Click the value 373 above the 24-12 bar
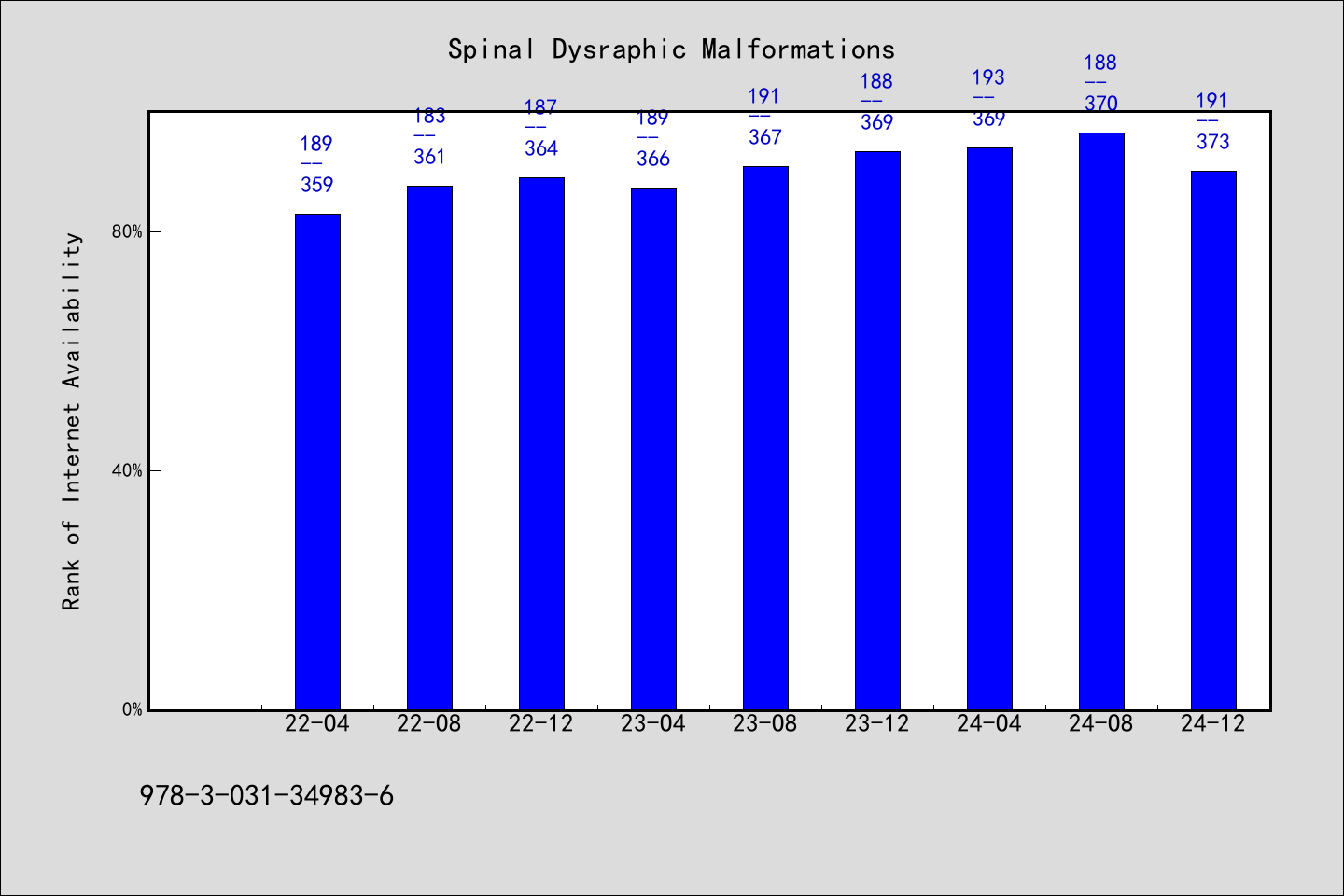 (x=1213, y=142)
